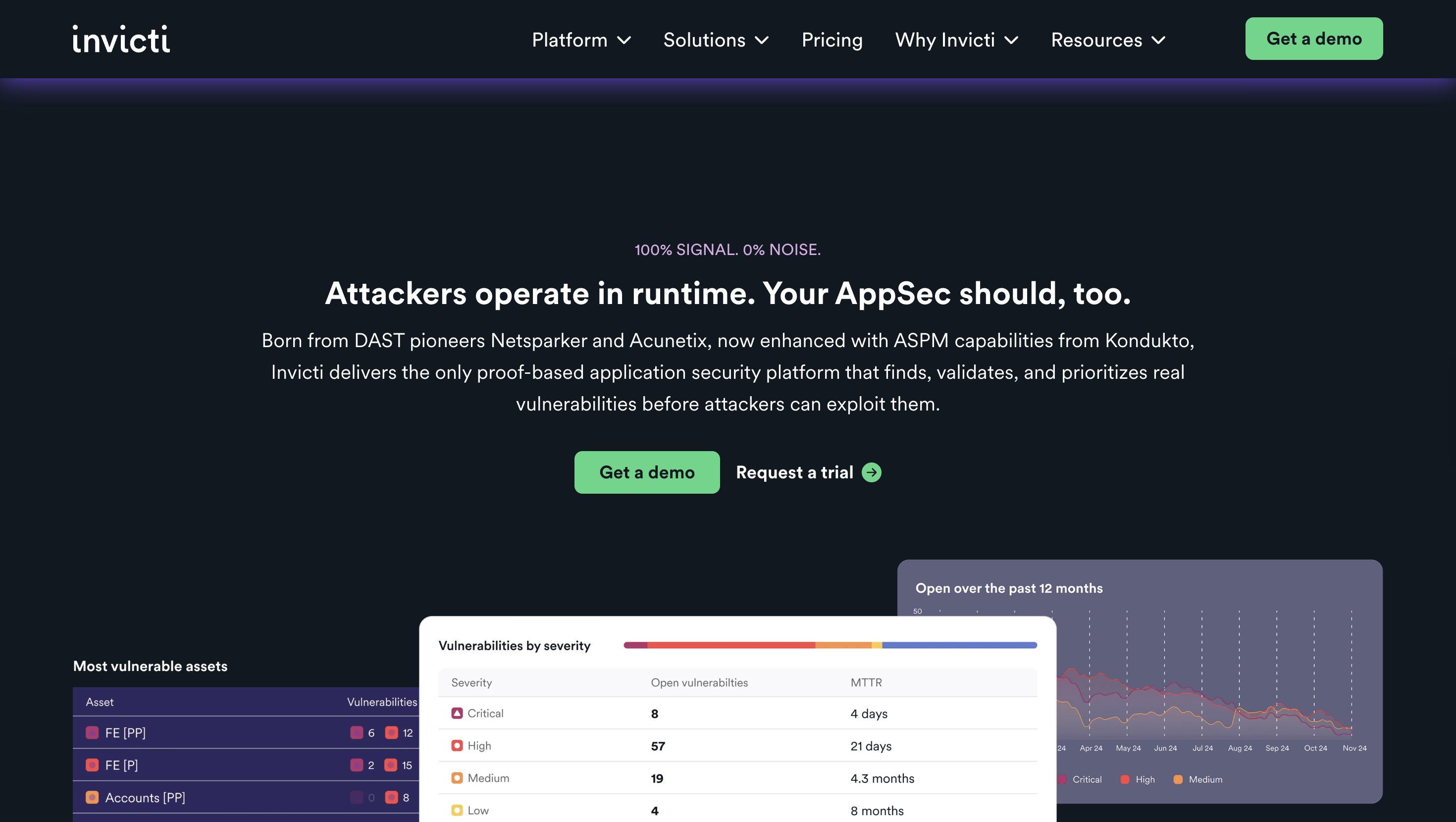Expand the Platform dropdown chevron
The width and height of the screenshot is (1456, 822).
click(x=624, y=40)
